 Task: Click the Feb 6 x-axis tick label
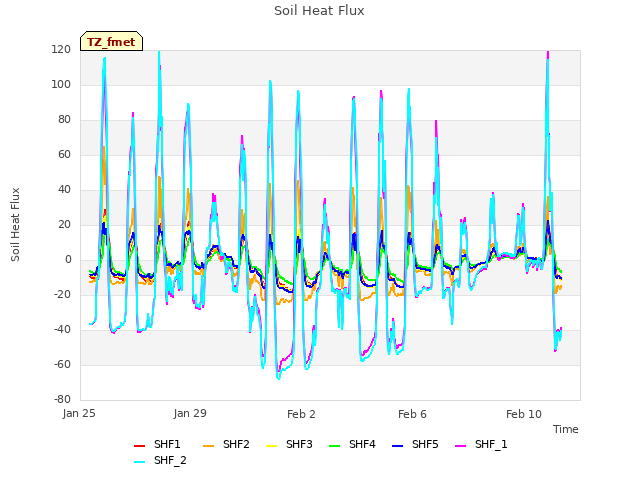(412, 415)
